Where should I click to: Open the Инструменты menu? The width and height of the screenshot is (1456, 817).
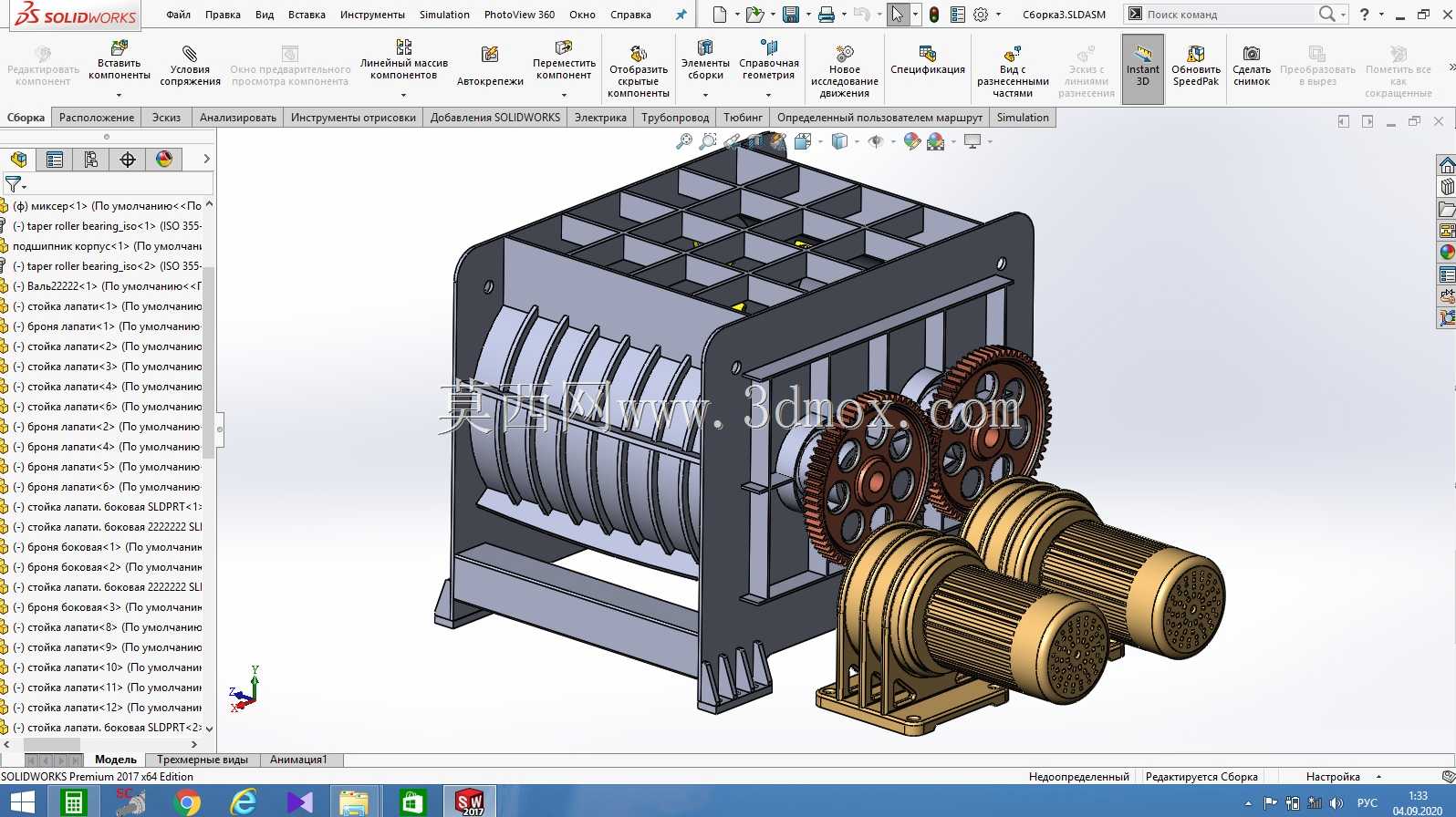click(372, 15)
